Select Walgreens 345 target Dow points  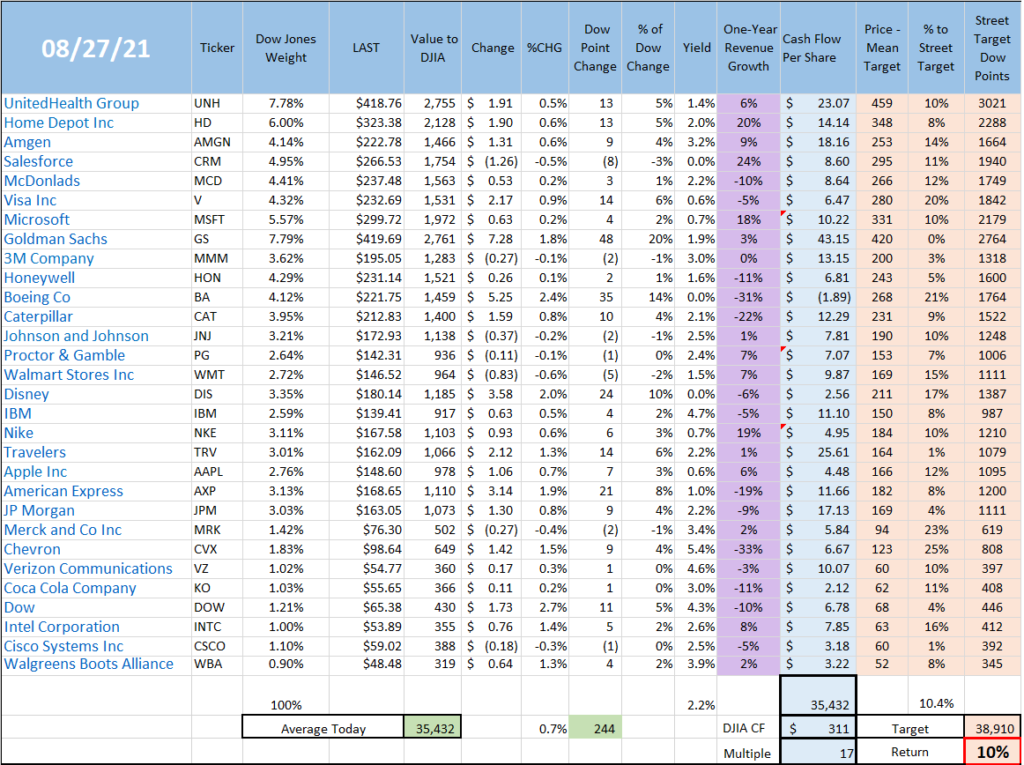pos(992,664)
